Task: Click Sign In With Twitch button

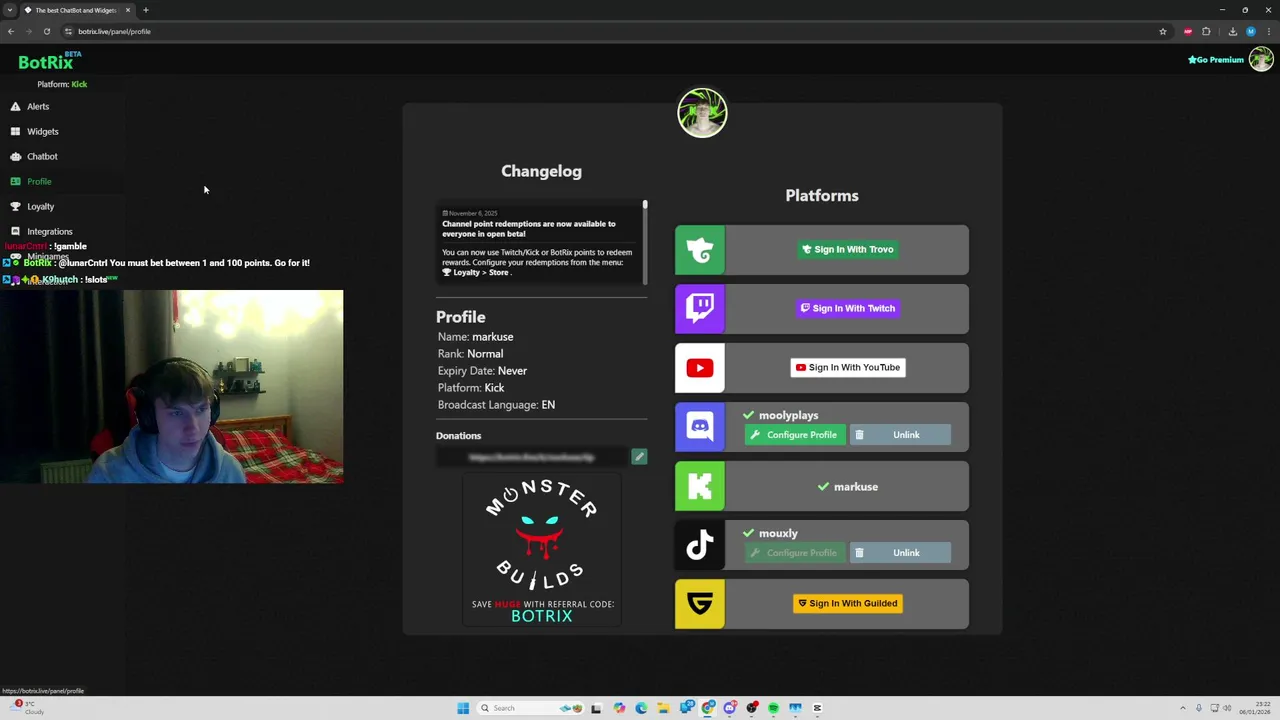Action: [x=847, y=308]
